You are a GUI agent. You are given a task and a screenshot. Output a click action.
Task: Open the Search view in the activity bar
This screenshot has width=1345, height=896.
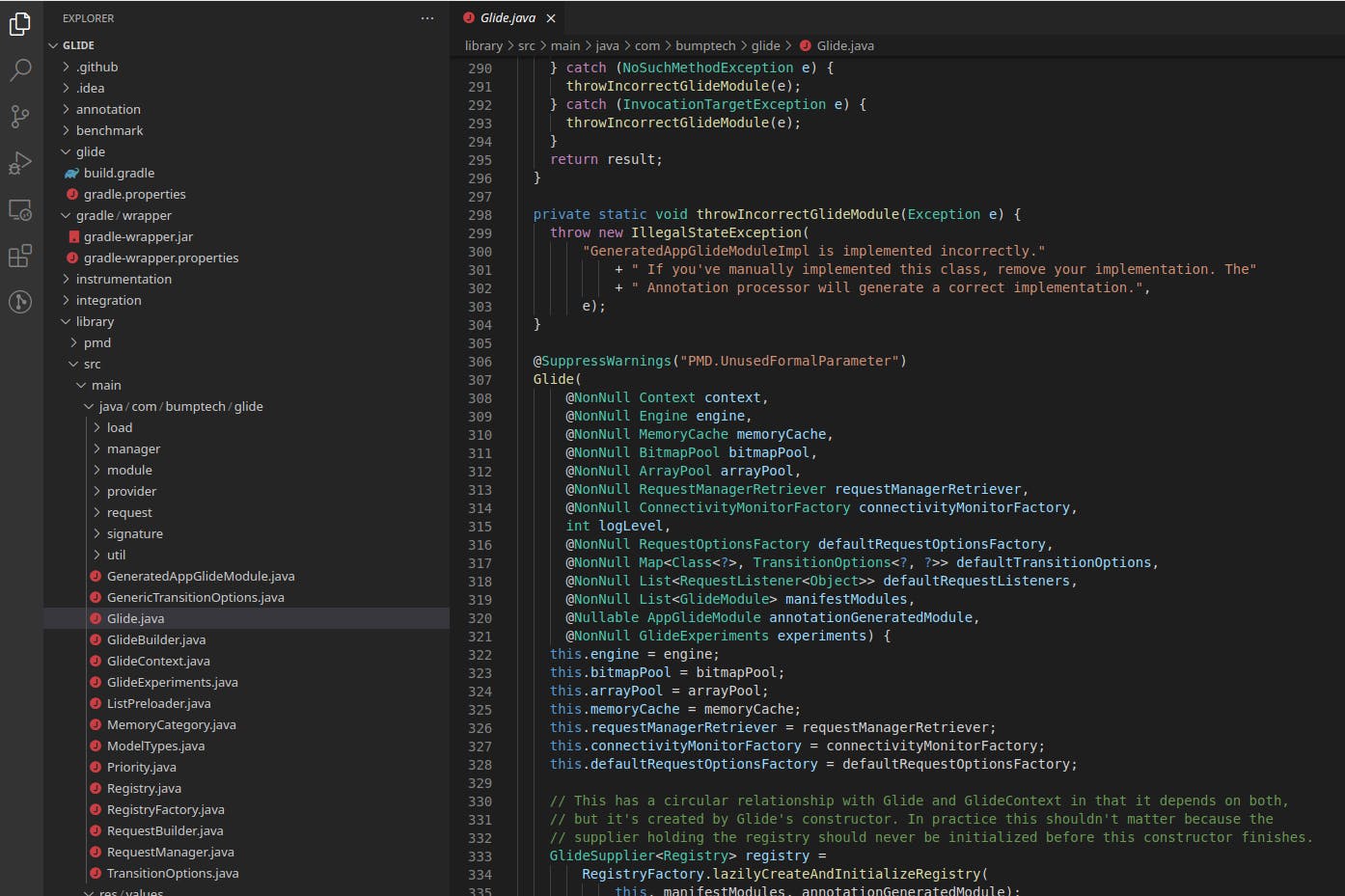[x=20, y=69]
